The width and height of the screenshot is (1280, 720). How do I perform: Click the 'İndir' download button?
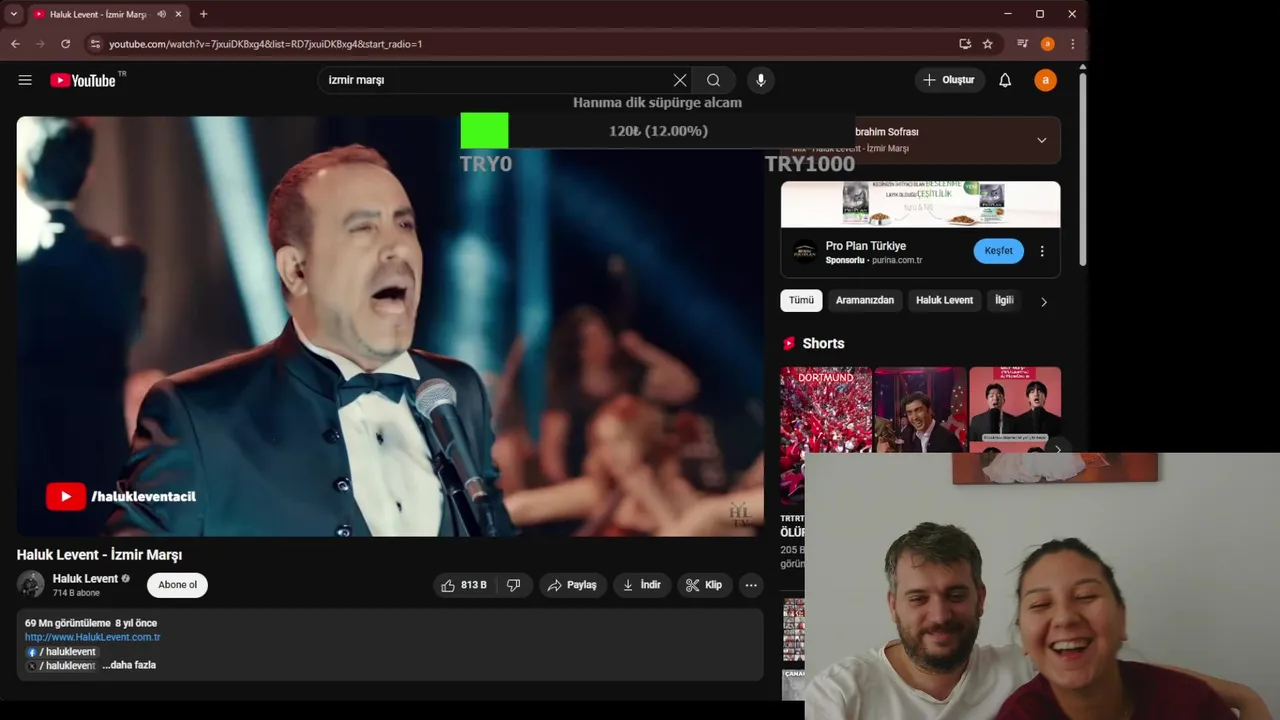click(642, 585)
